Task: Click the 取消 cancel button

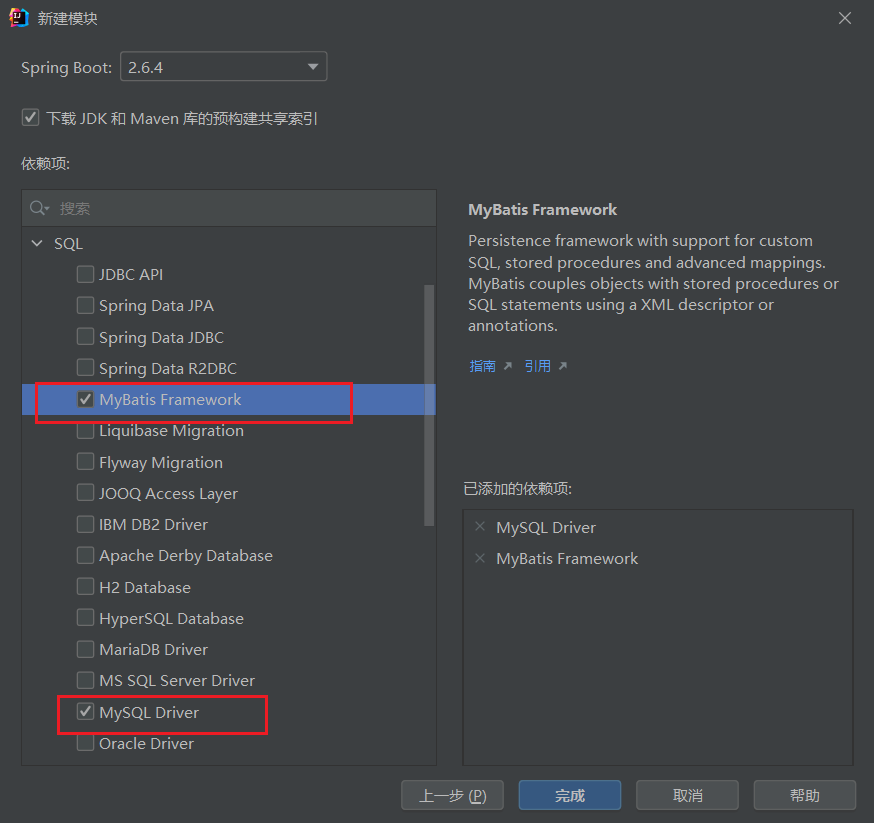Action: click(x=687, y=795)
